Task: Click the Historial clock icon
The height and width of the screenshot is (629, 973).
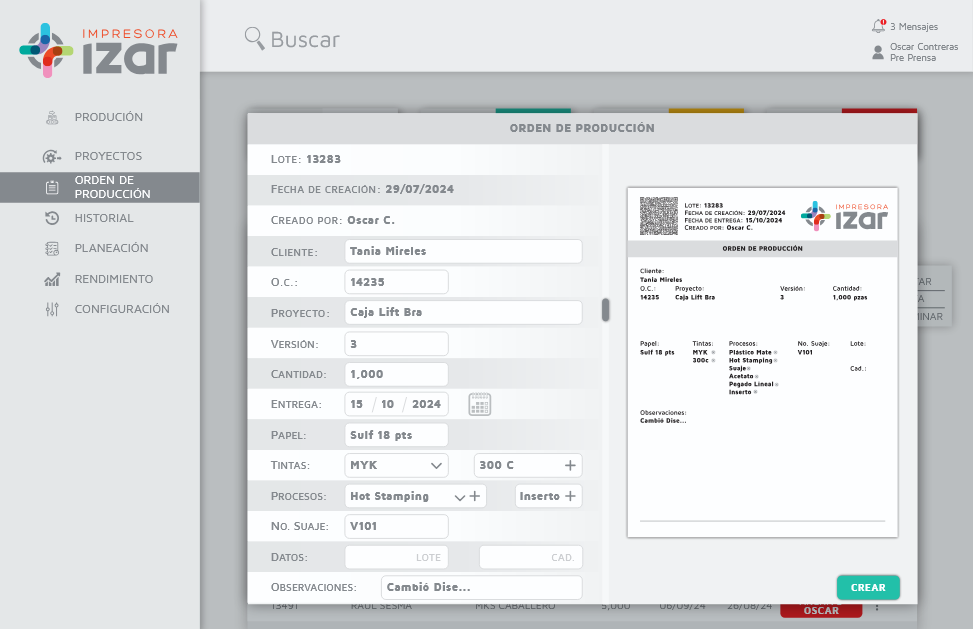Action: (x=52, y=218)
